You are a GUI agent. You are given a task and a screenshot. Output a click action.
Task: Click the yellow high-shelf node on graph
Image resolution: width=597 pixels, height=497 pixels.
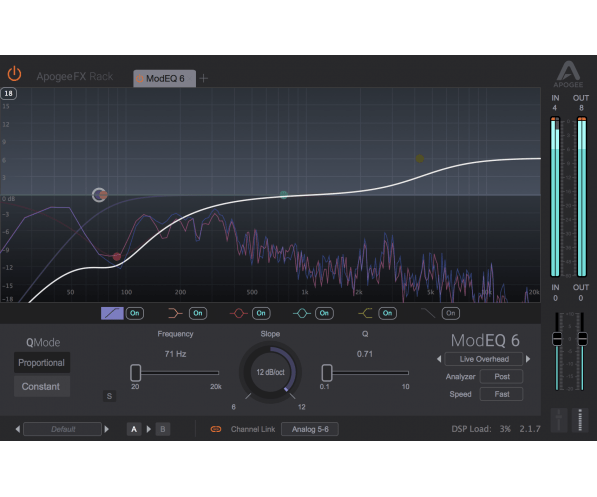tap(420, 158)
